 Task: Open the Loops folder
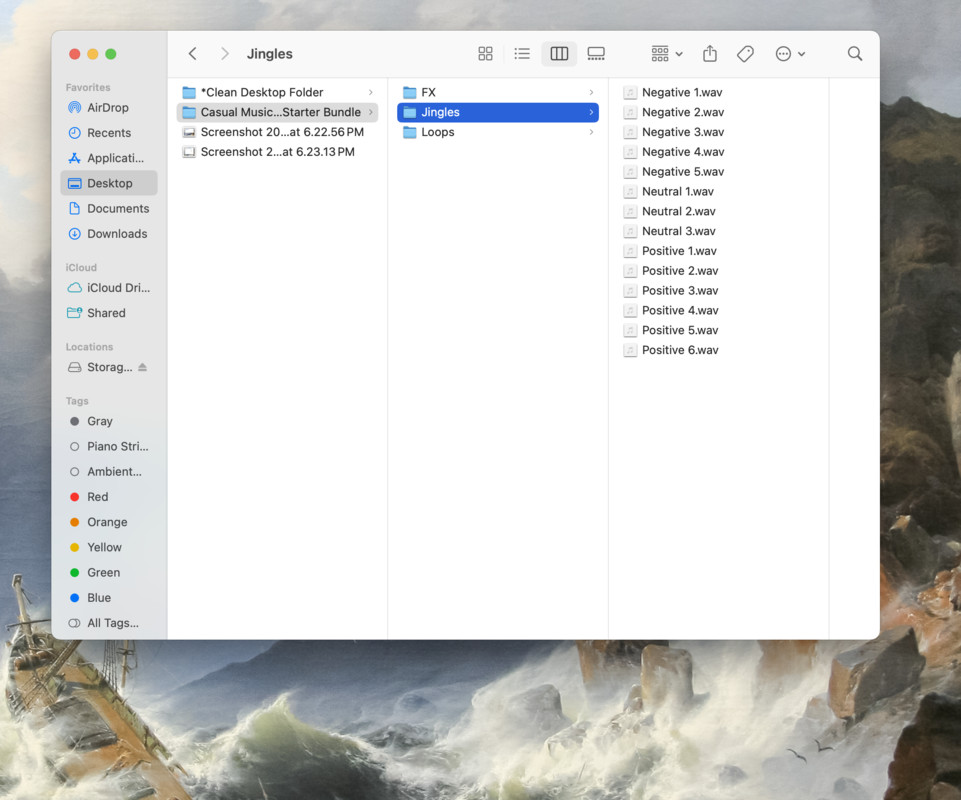tap(498, 132)
